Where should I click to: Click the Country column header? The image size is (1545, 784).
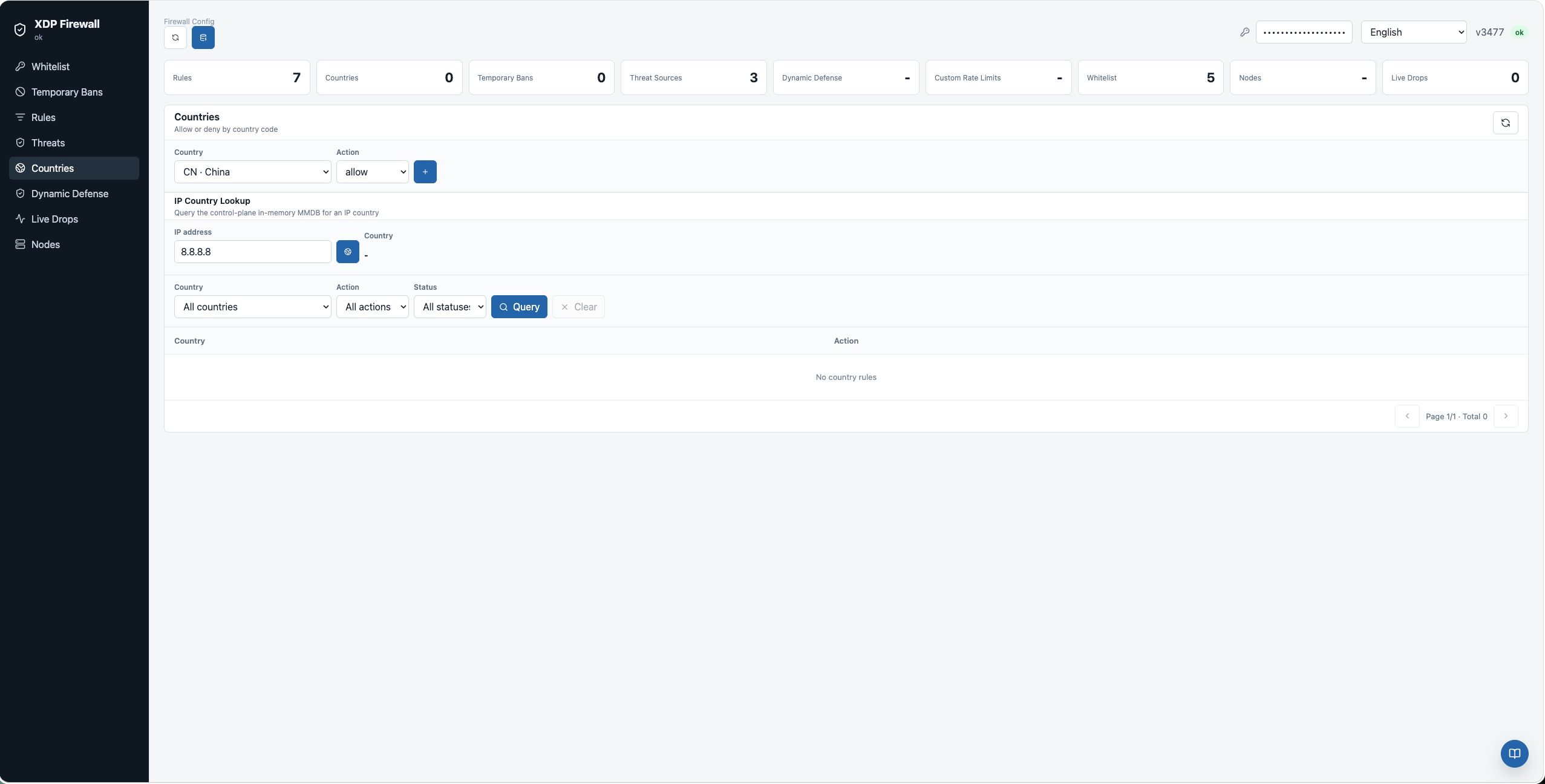(189, 341)
